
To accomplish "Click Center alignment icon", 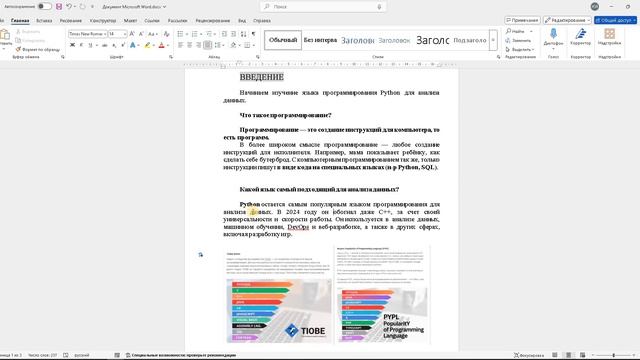I will point(189,45).
